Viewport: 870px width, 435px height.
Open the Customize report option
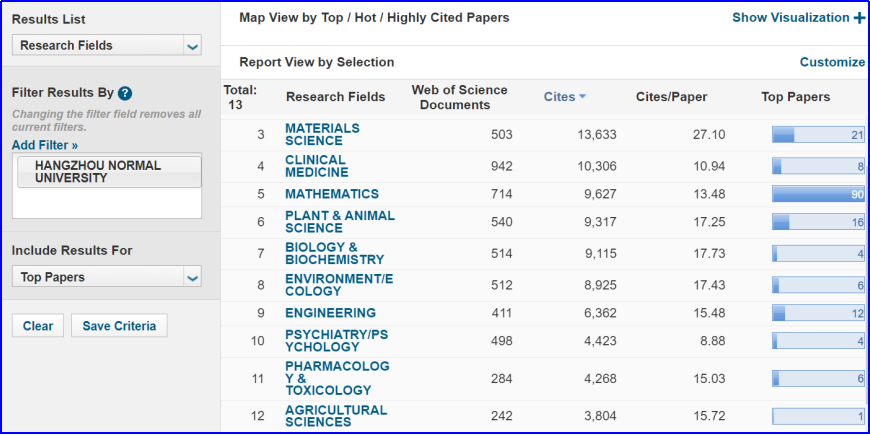click(x=832, y=62)
